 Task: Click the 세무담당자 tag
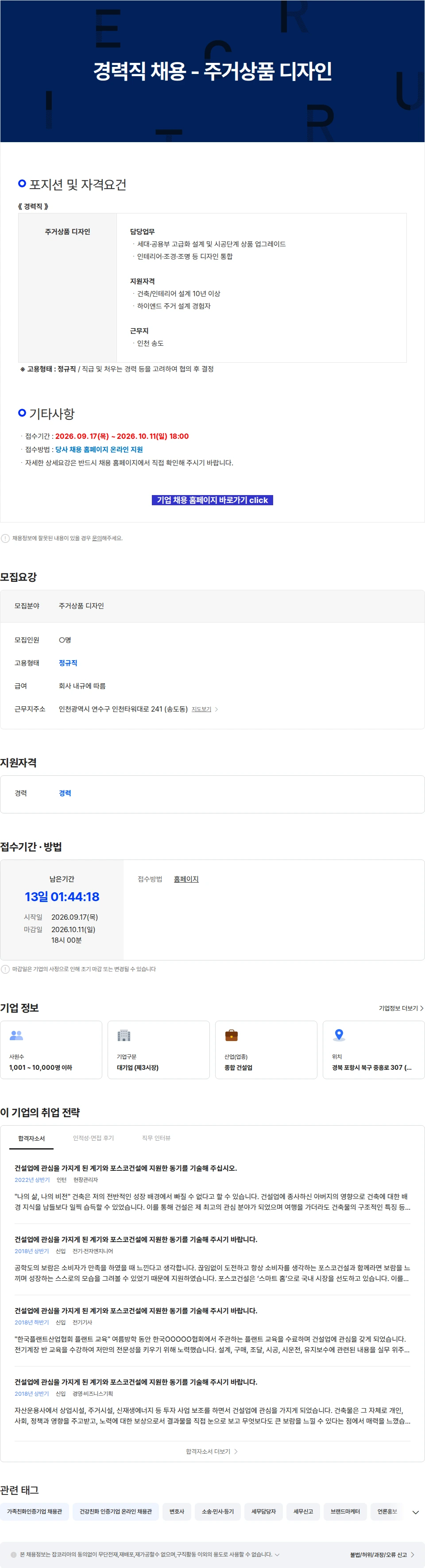264,1511
